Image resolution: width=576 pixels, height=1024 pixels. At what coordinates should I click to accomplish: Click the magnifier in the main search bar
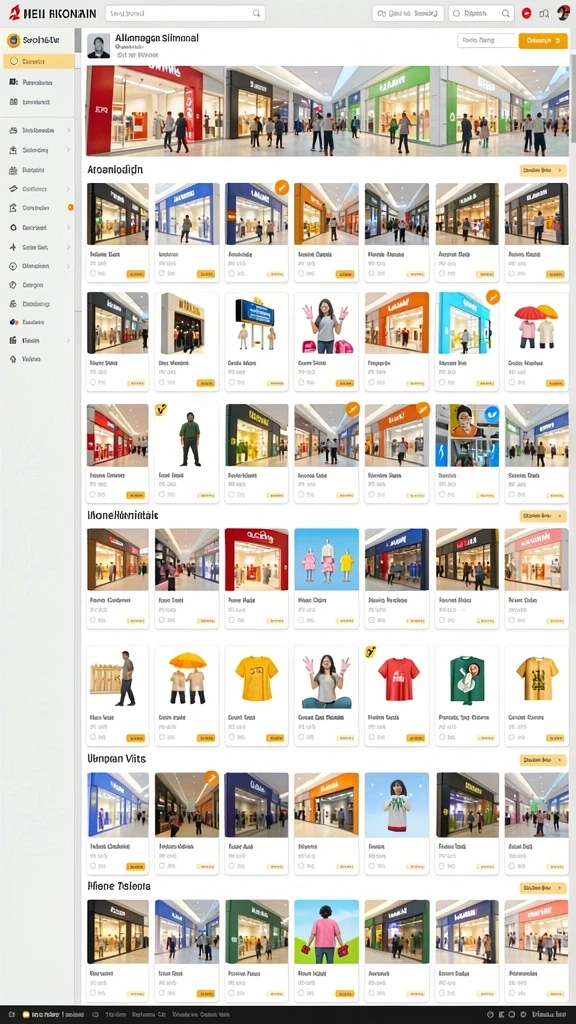[x=257, y=13]
